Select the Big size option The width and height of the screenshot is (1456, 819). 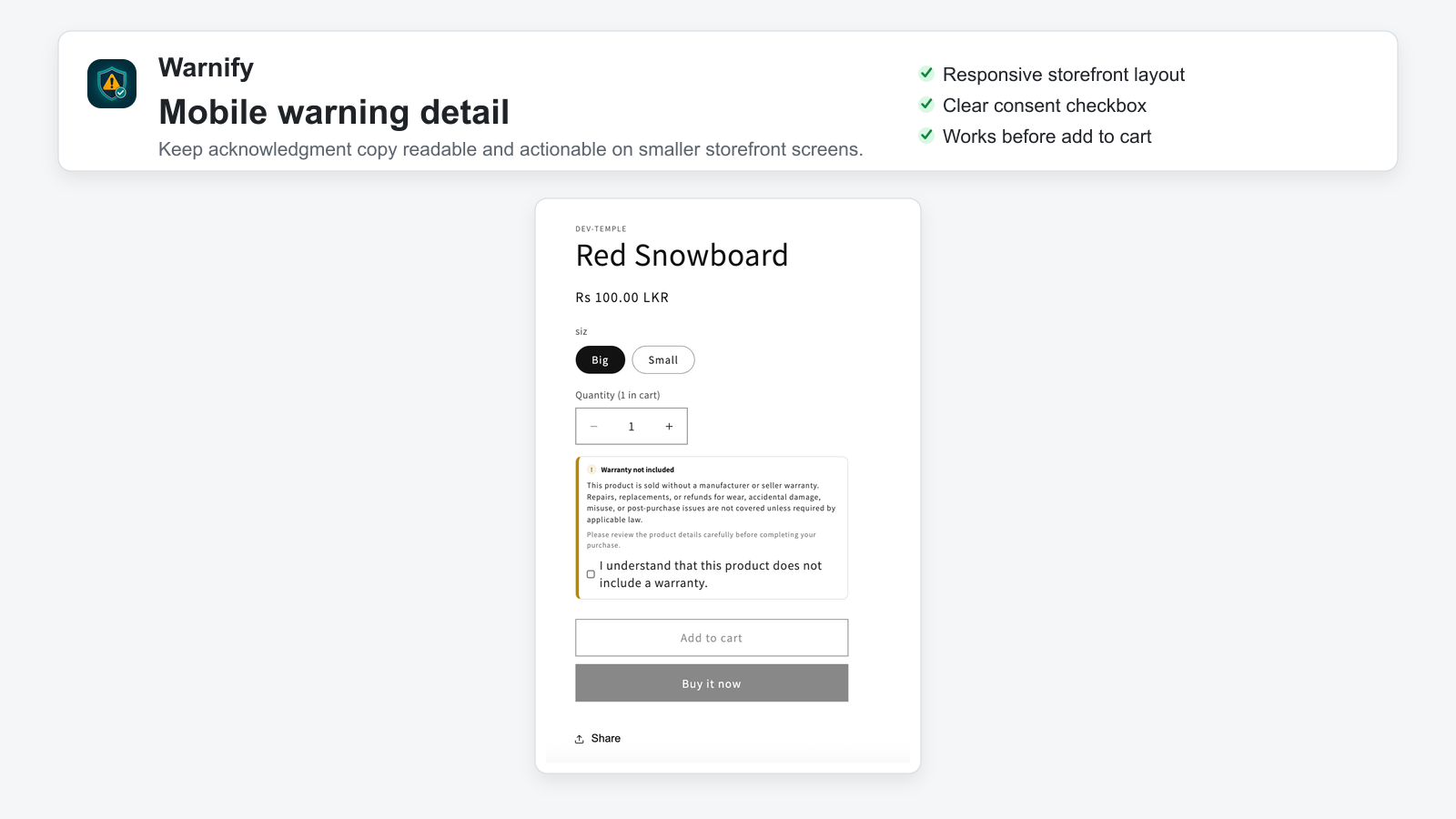600,360
